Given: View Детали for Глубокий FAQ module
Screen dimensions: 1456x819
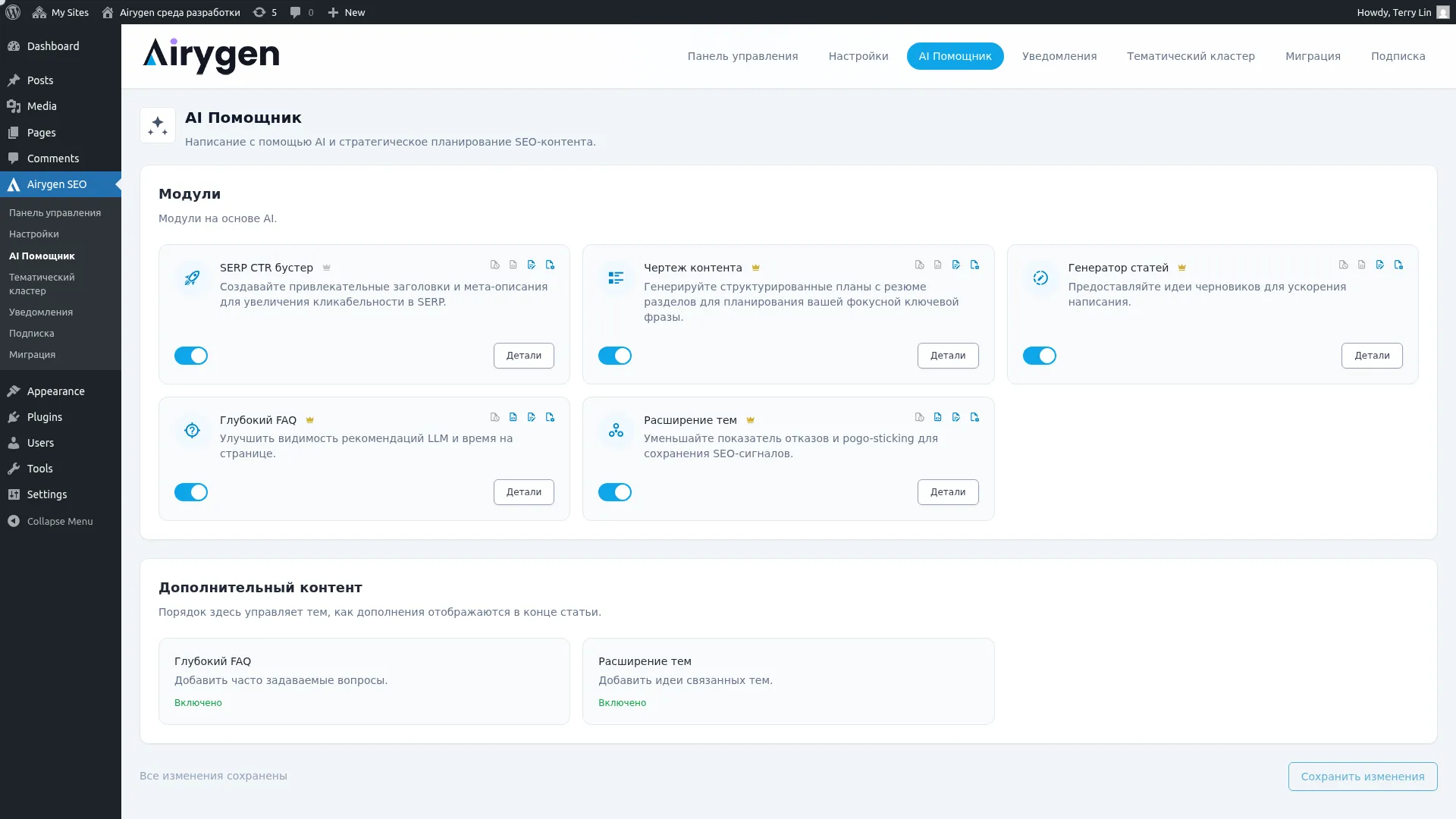Looking at the screenshot, I should click(x=524, y=492).
